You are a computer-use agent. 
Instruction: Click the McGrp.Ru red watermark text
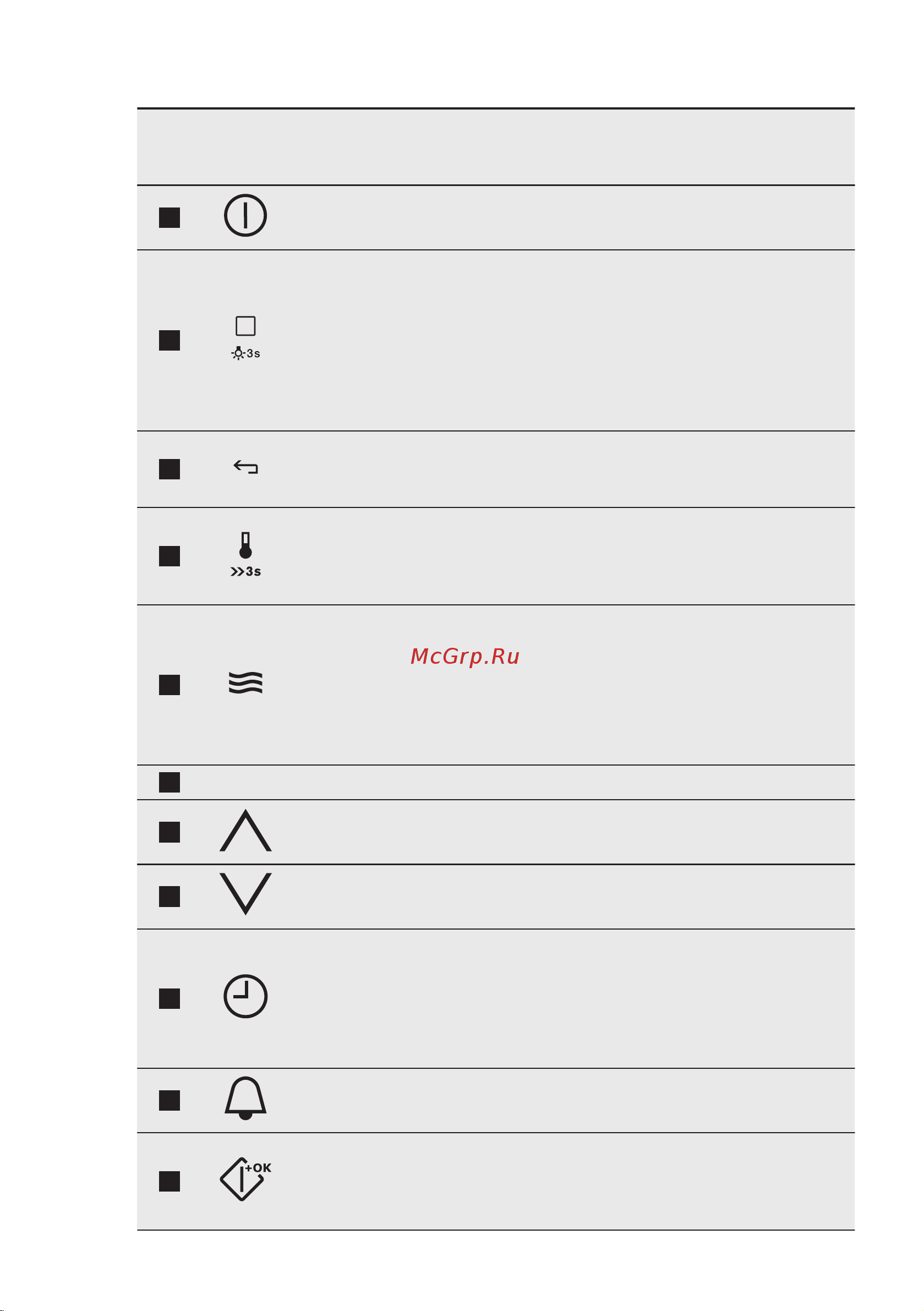465,657
